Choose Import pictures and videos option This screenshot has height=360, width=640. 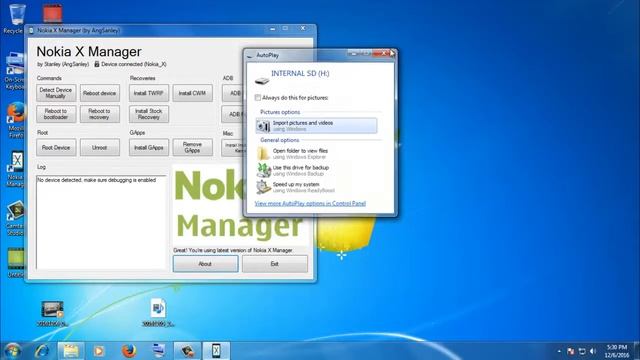(316, 126)
